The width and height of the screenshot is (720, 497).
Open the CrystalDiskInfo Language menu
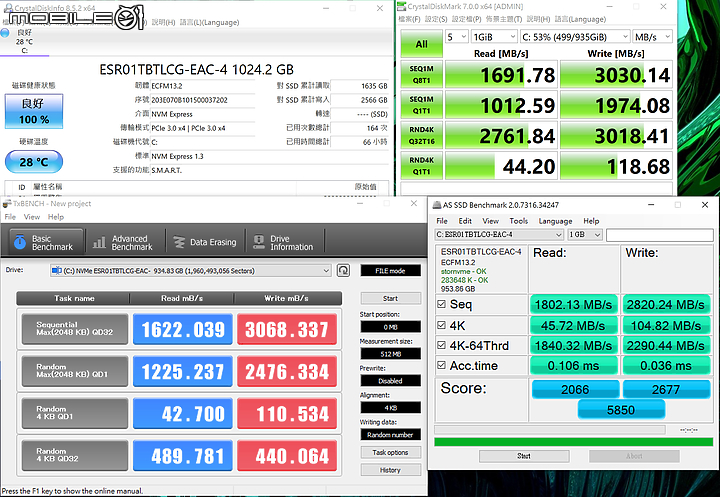209,22
